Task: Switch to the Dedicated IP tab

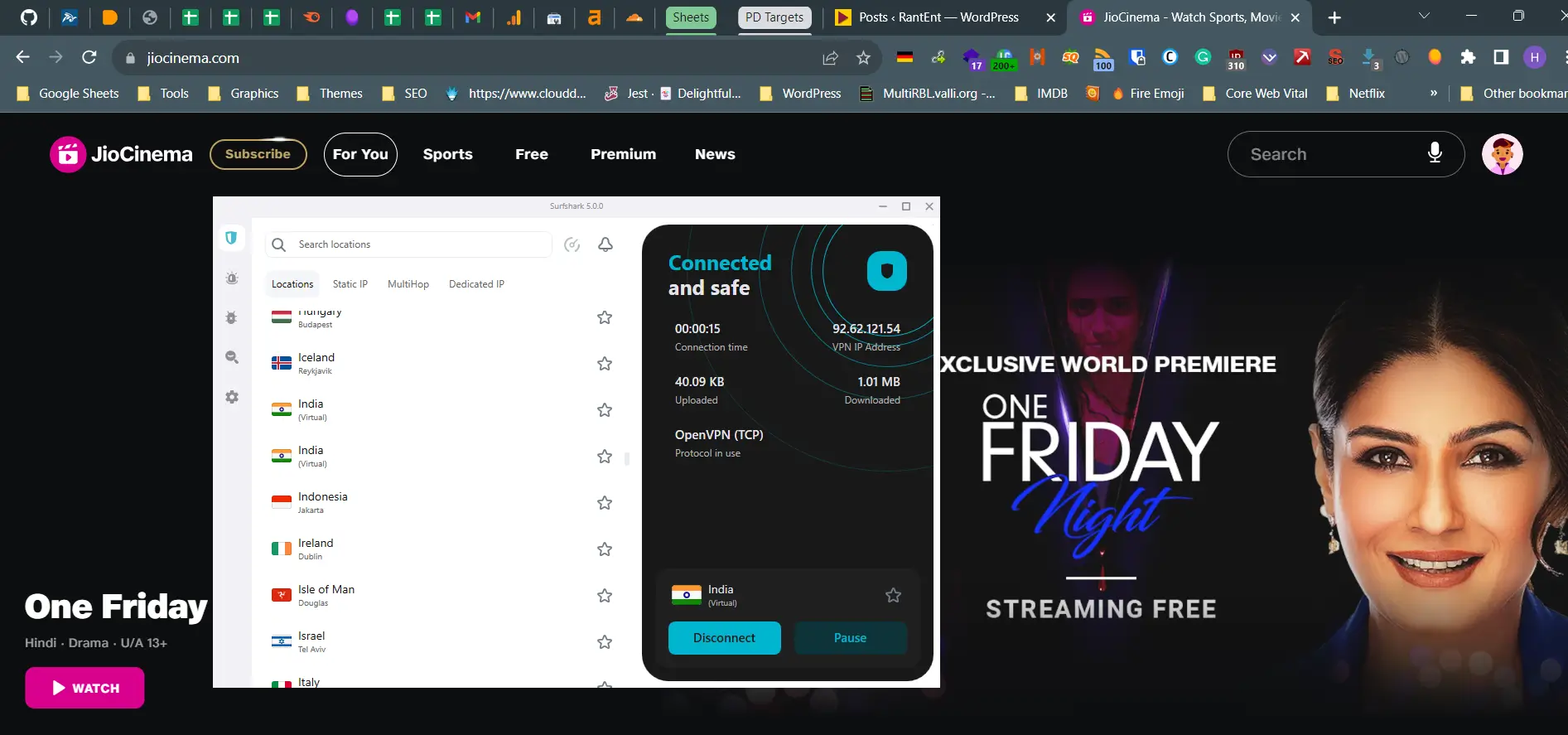Action: tap(476, 284)
